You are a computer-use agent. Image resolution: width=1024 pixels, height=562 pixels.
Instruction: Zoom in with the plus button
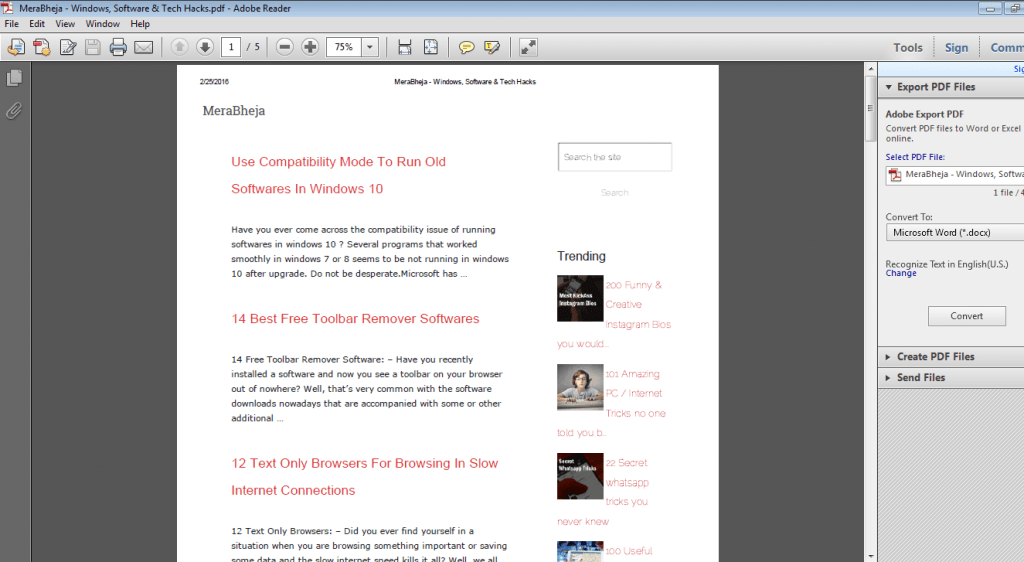(310, 47)
